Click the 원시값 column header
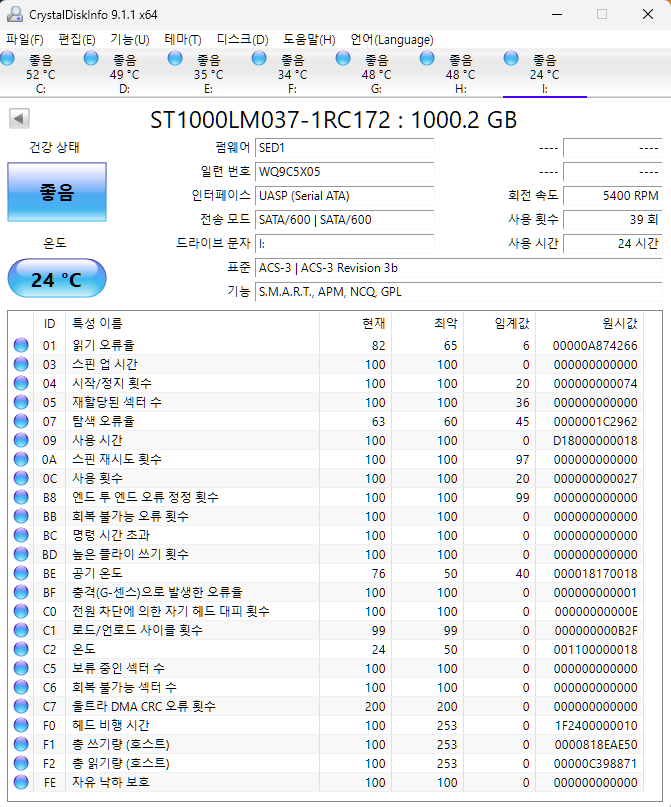Screen dimensions: 671x807 point(590,324)
